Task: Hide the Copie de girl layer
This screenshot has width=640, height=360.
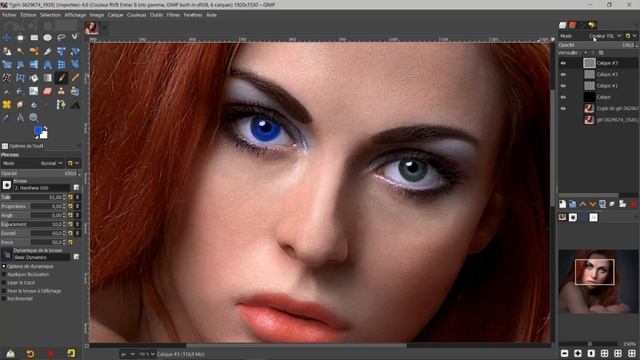Action: (x=563, y=109)
